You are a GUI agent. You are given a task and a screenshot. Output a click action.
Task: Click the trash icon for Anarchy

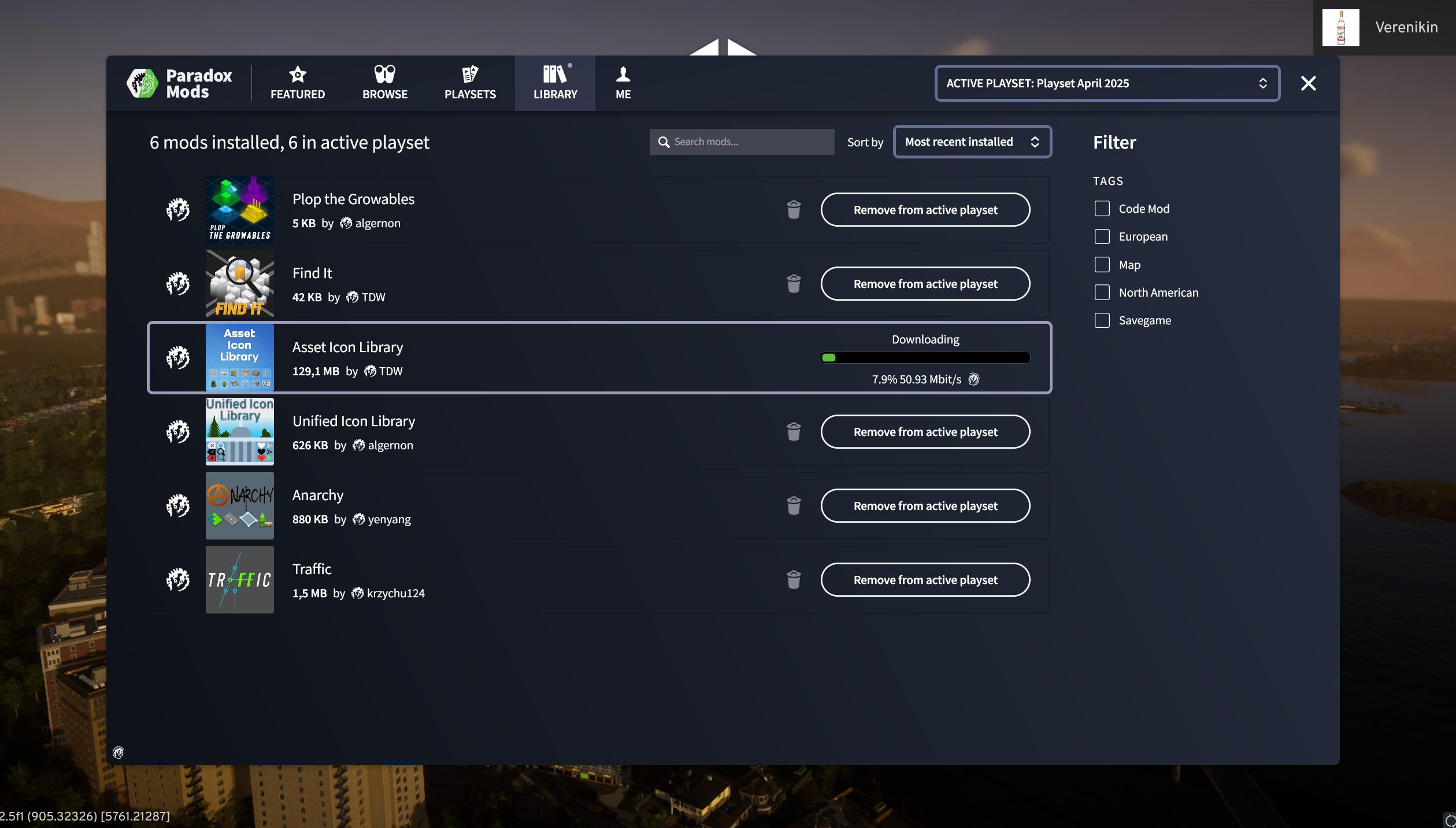pos(794,505)
